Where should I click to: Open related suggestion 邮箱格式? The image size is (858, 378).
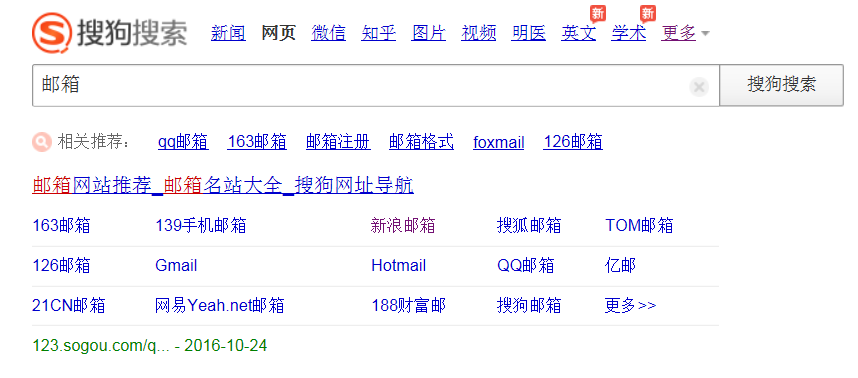coord(421,142)
